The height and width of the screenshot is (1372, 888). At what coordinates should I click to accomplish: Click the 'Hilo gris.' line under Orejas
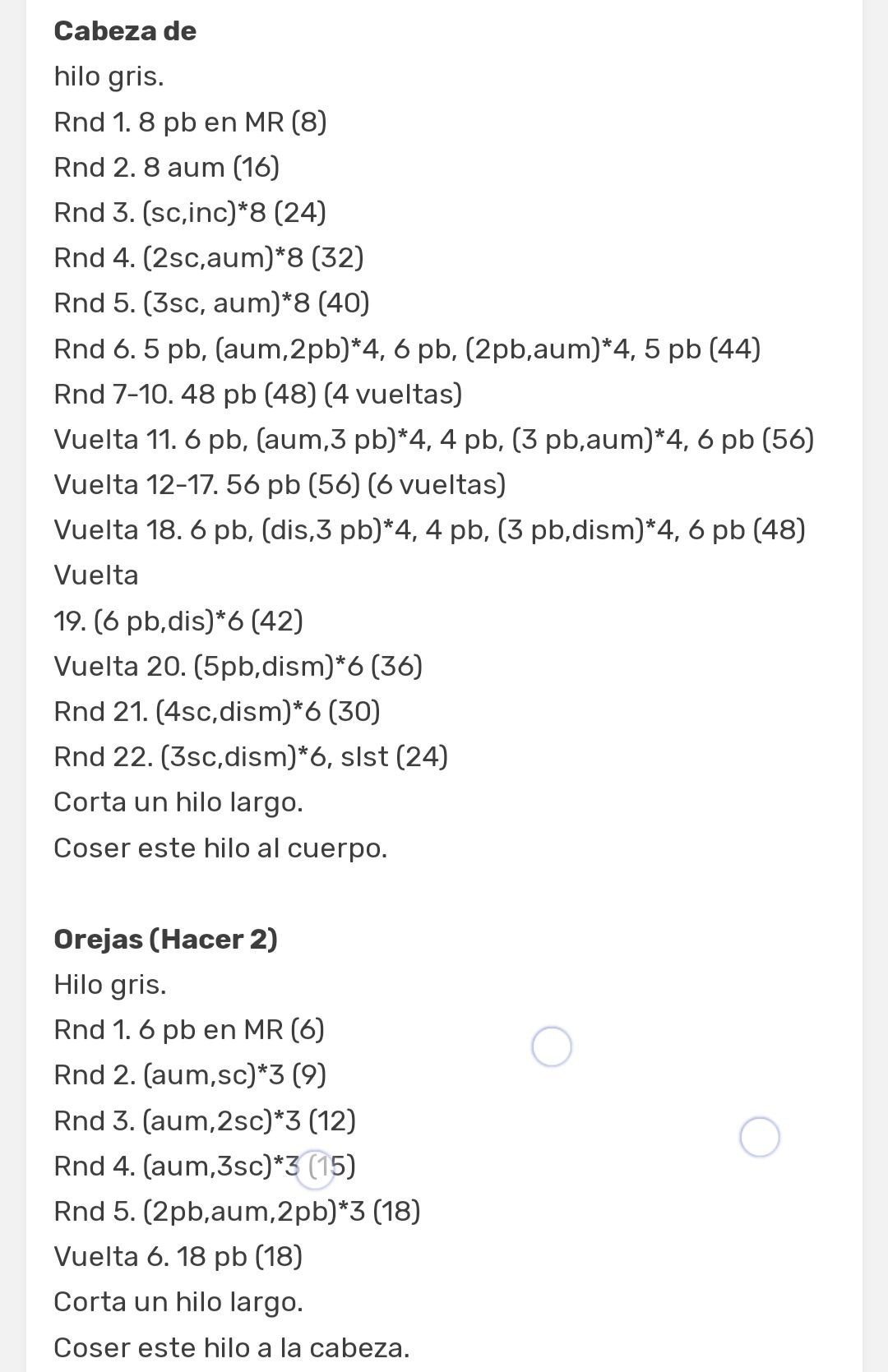(110, 984)
